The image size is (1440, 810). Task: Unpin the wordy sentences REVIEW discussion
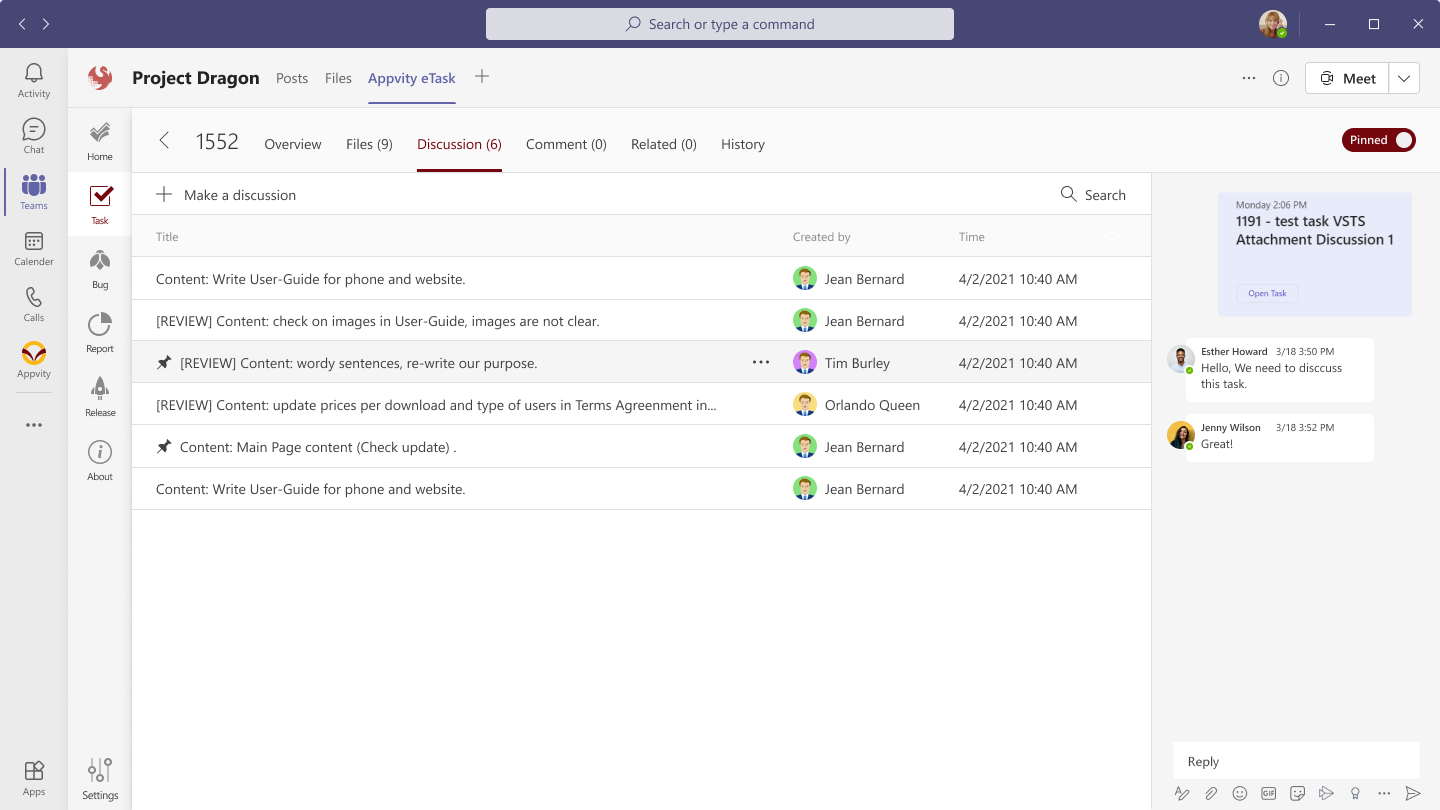164,362
